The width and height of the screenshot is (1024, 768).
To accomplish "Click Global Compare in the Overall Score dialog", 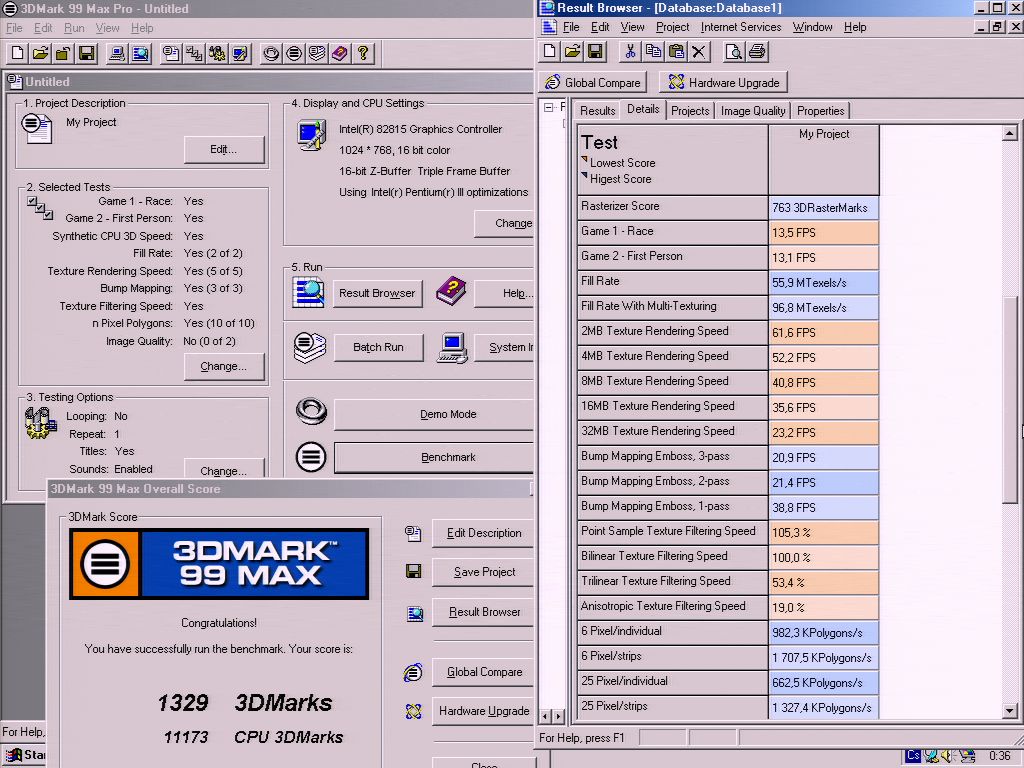I will click(x=483, y=672).
